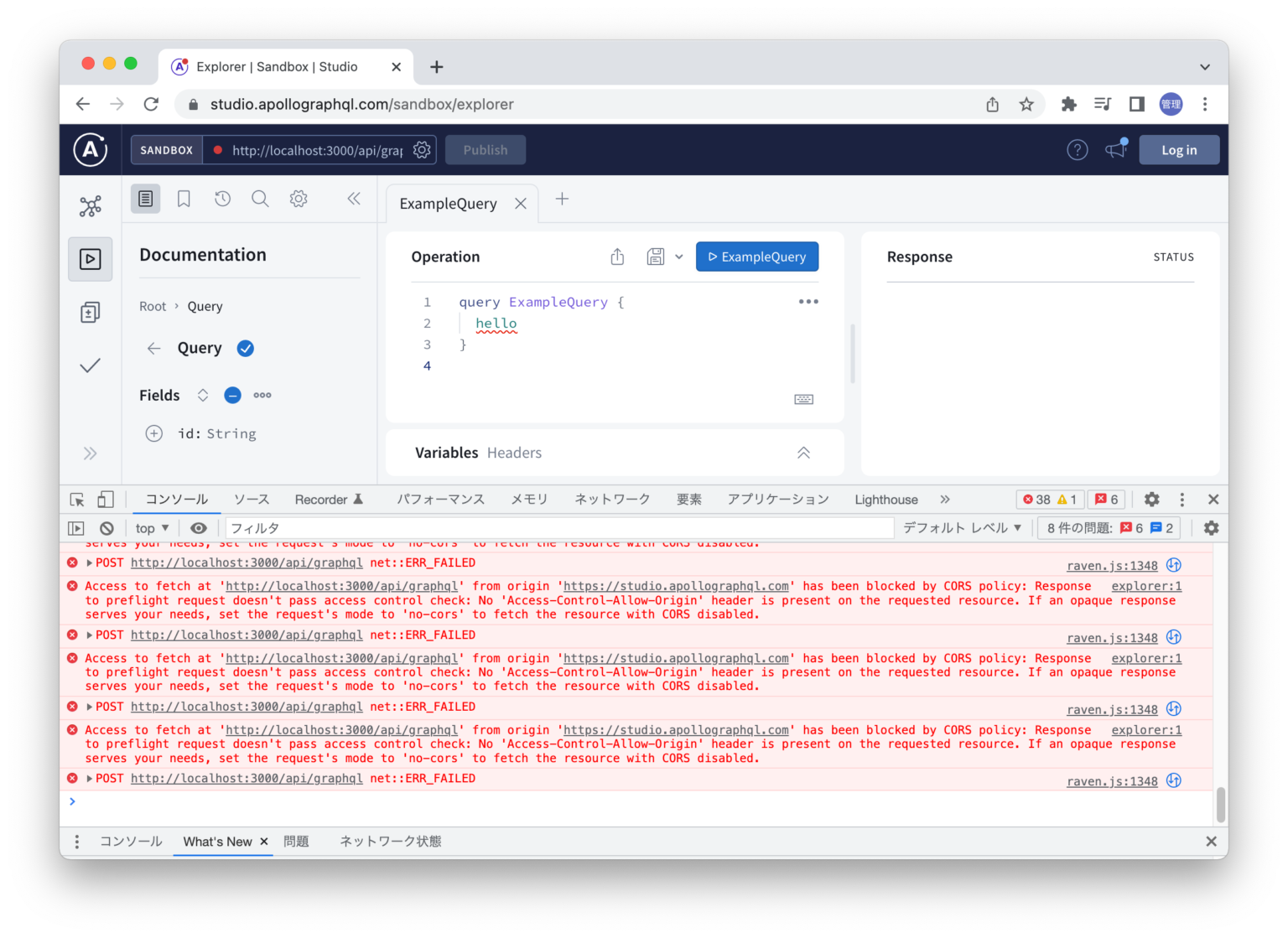Click the 38 errors counter badge
This screenshot has width=1288, height=938.
1050,500
